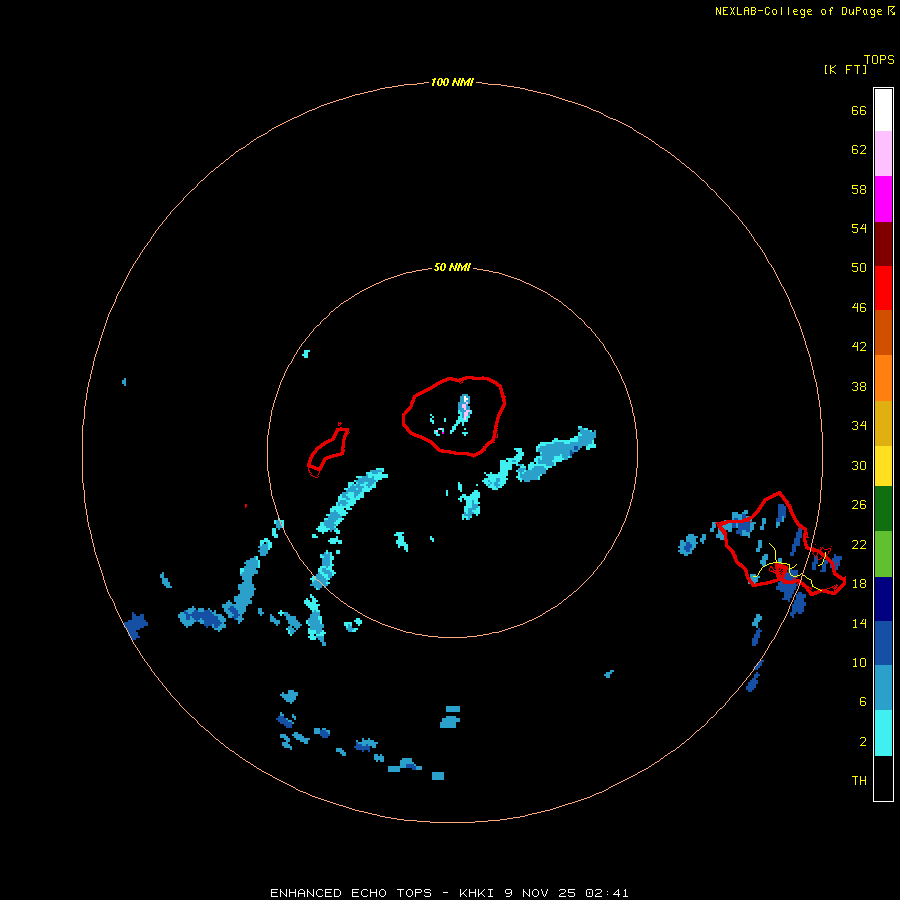Click the 66 legend value
The image size is (900, 900).
pos(859,111)
